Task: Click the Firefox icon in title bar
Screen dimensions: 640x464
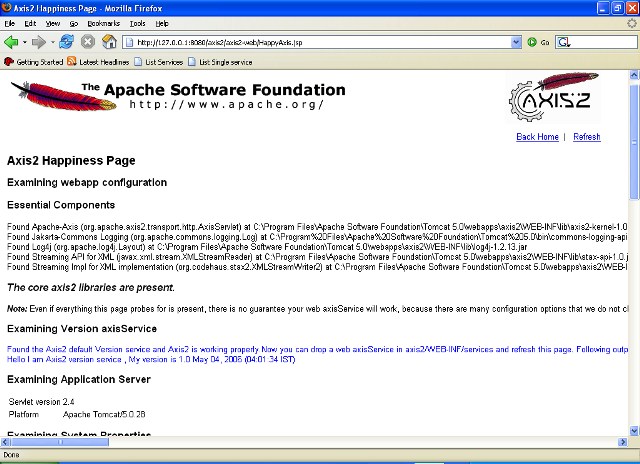Action: coord(6,8)
